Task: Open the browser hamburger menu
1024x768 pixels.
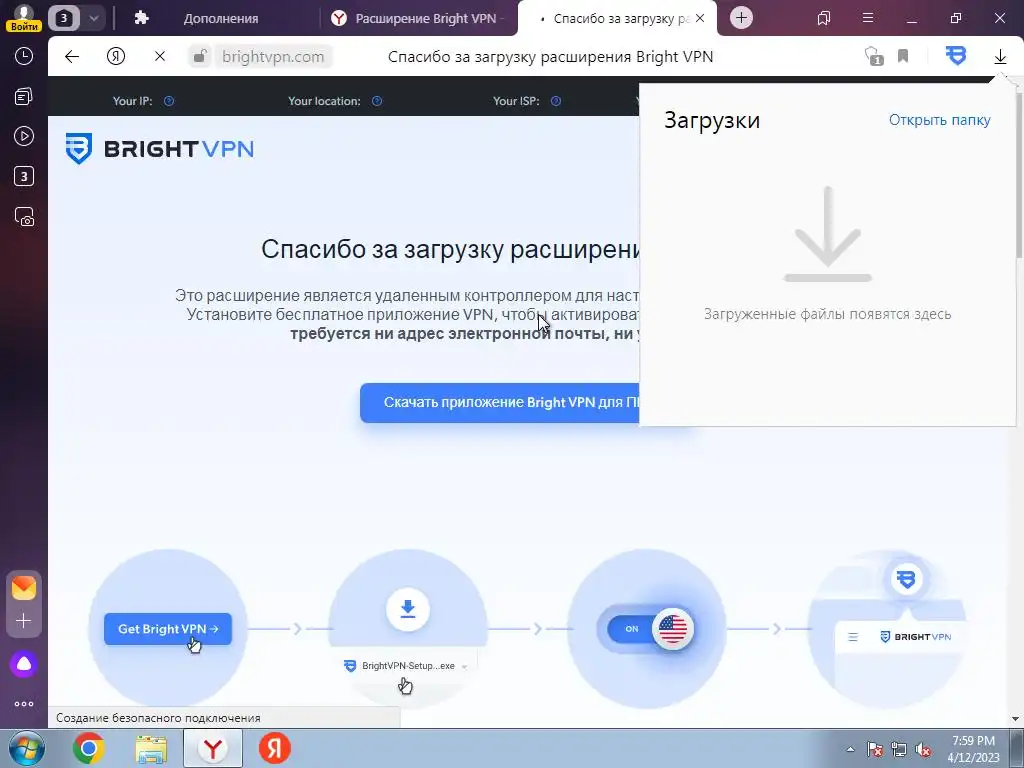Action: click(868, 18)
